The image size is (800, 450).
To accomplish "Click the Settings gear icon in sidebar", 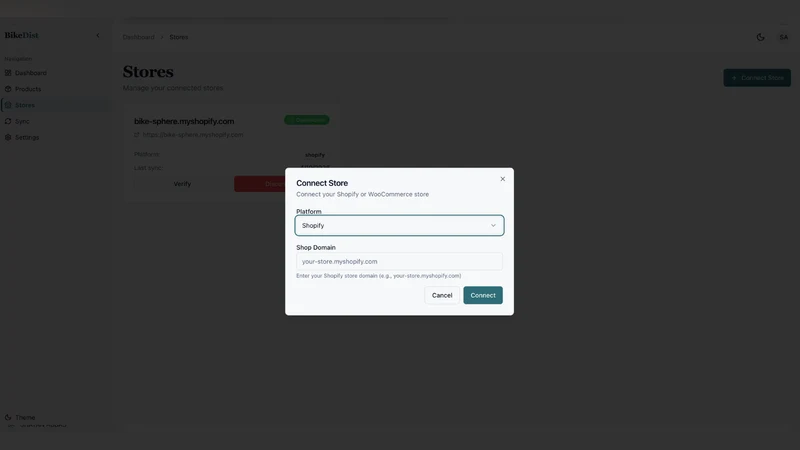I will pyautogui.click(x=8, y=137).
